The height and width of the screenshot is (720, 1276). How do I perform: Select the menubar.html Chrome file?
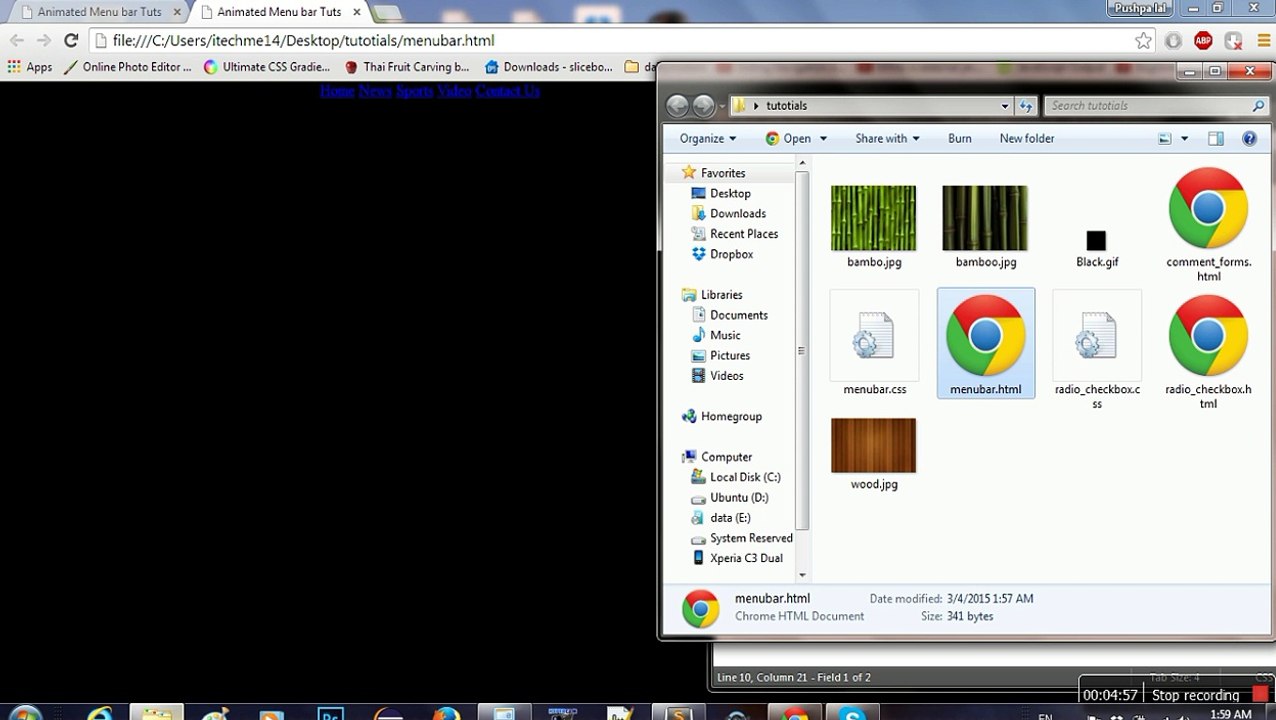coord(986,343)
